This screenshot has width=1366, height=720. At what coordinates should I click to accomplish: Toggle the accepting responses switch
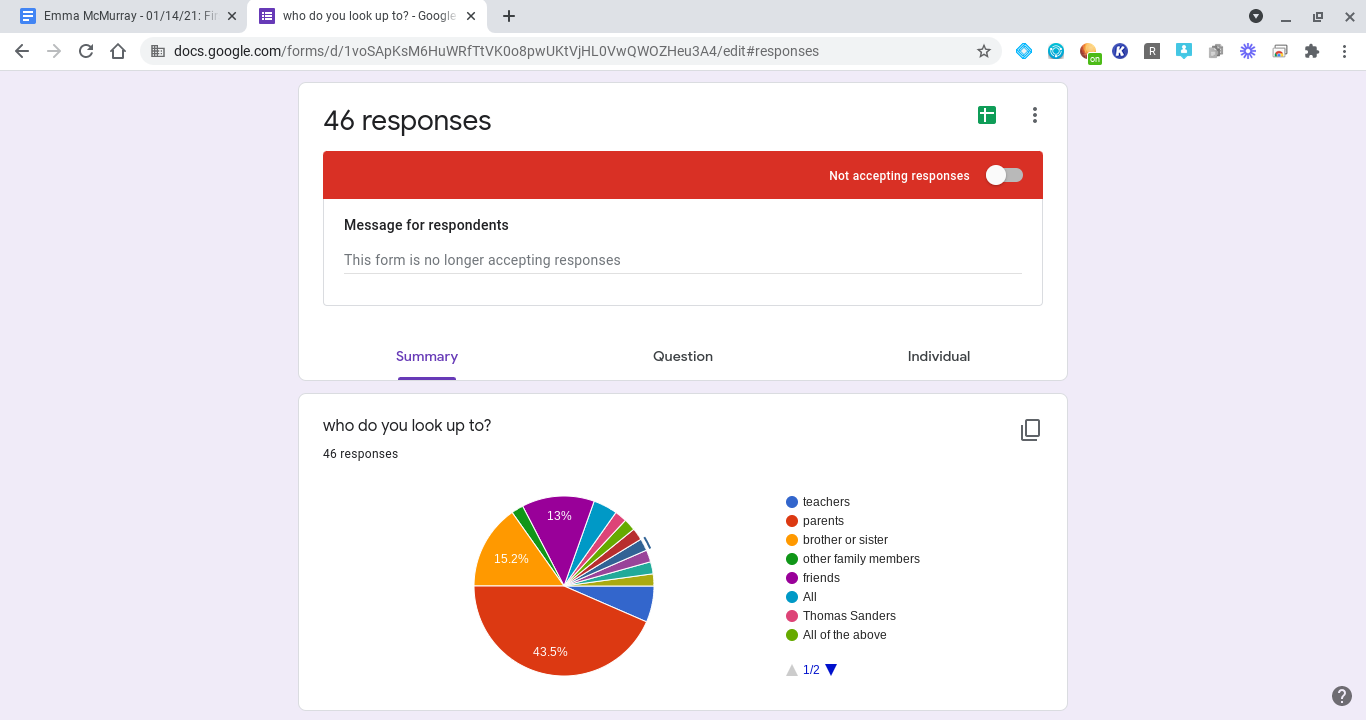pos(1004,175)
